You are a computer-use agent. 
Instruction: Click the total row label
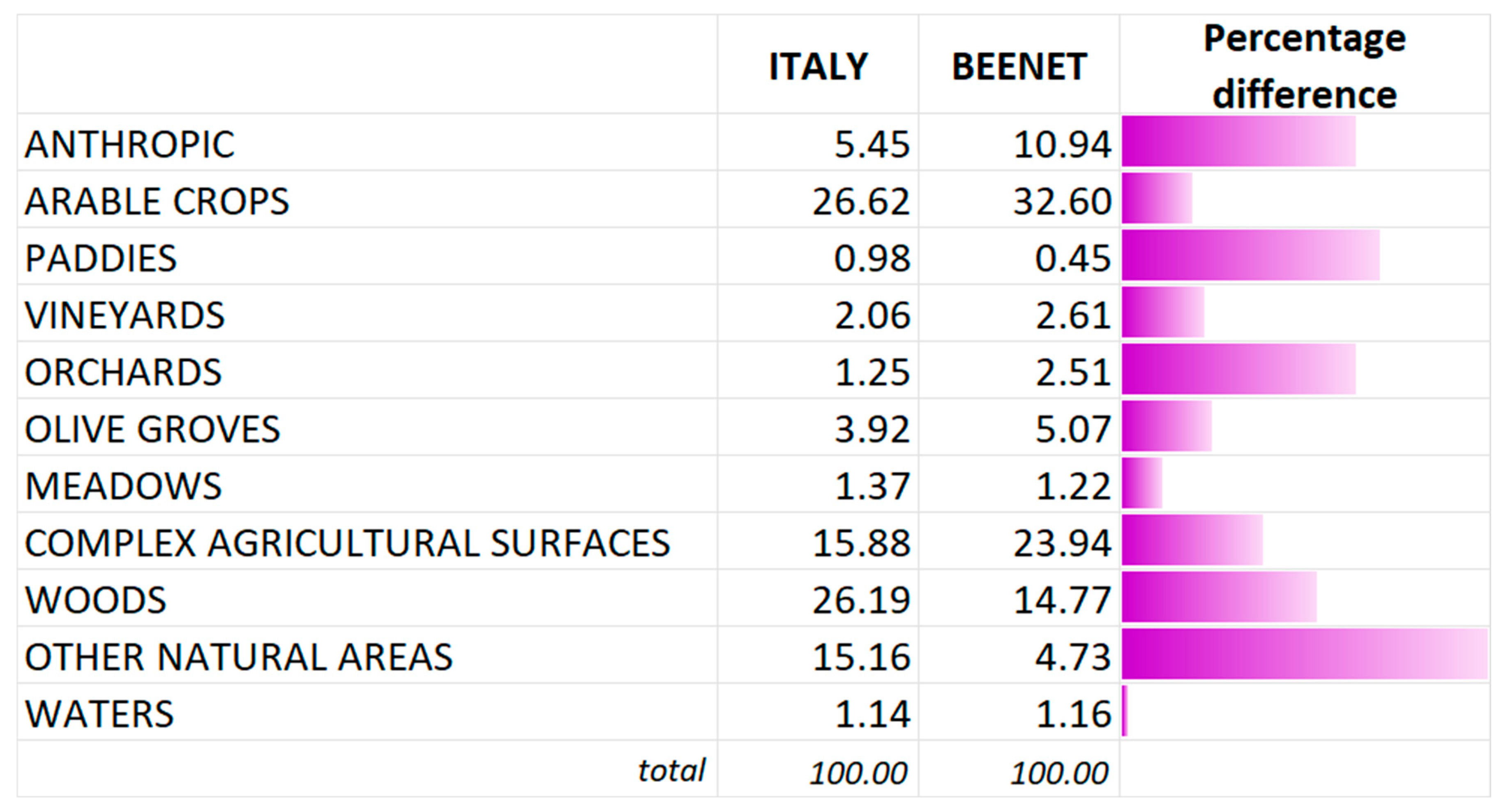click(x=671, y=771)
